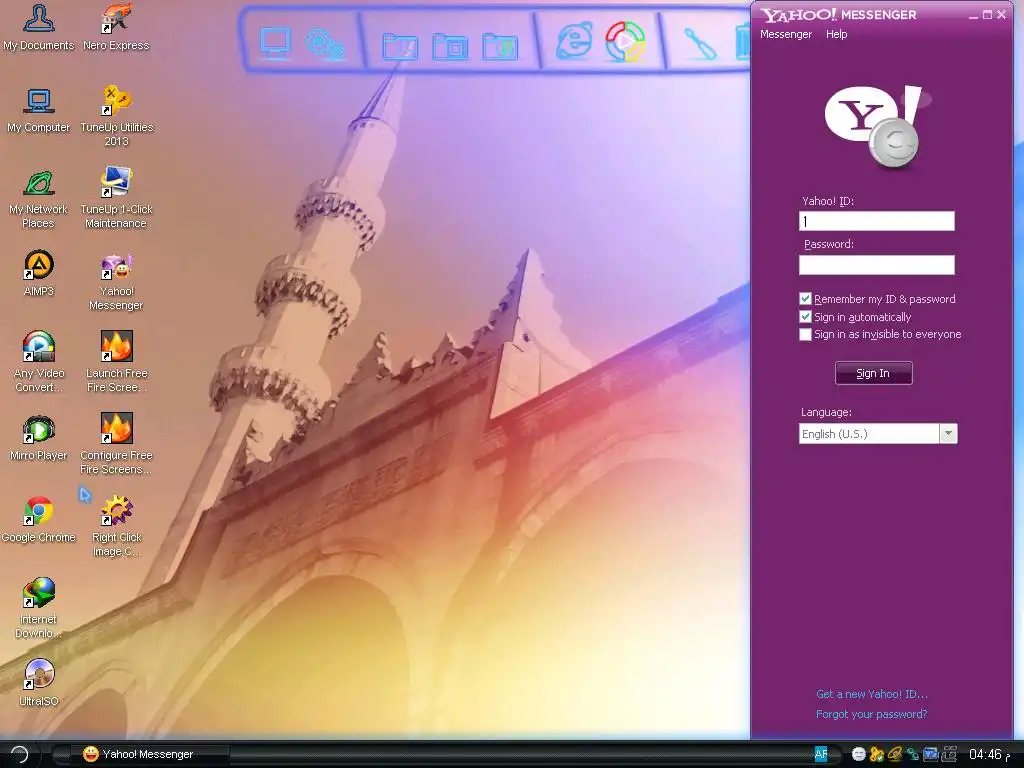Launch TuneUp Utilities 2013 shortcut
1024x768 pixels.
point(116,116)
